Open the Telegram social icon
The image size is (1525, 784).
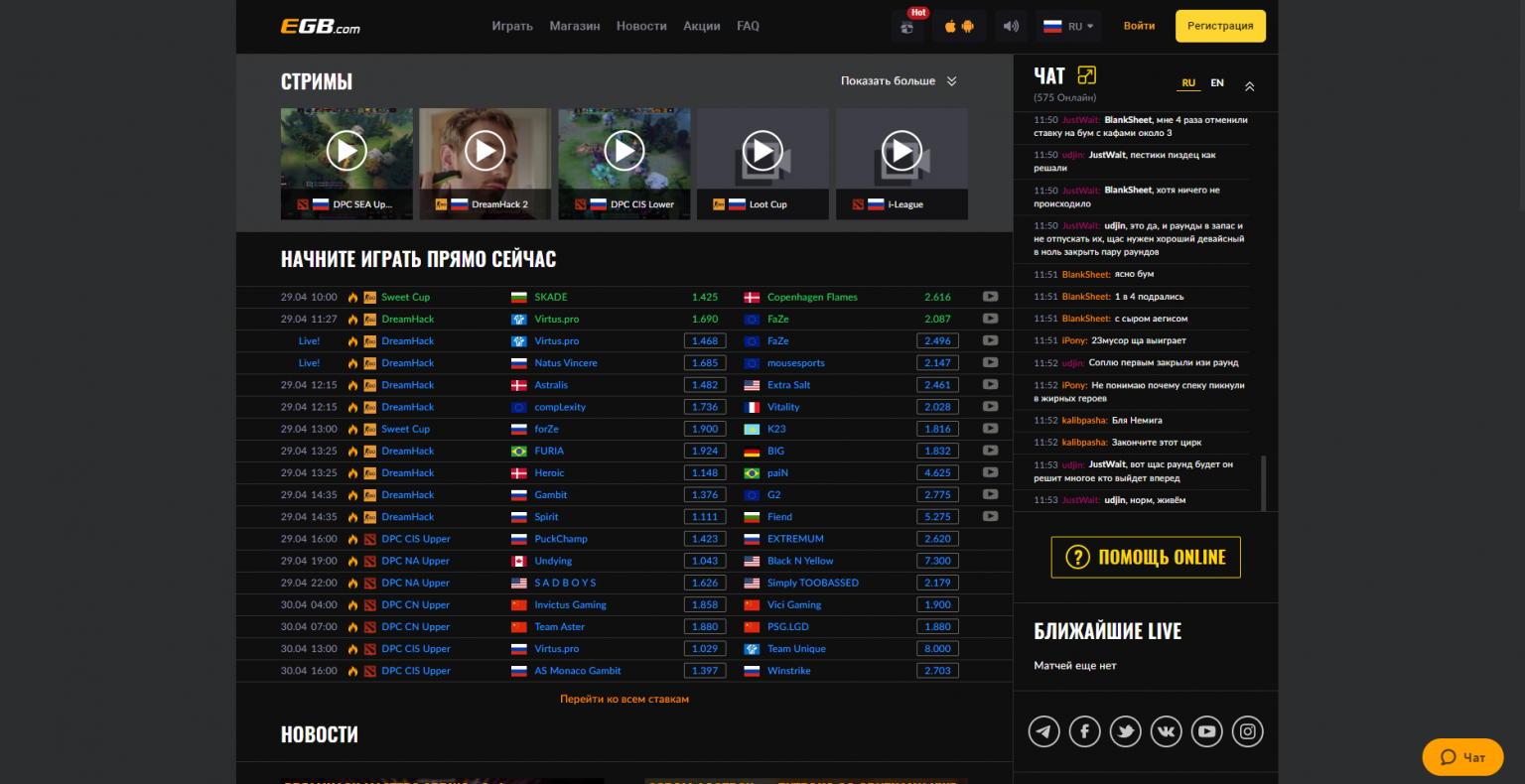[x=1043, y=731]
